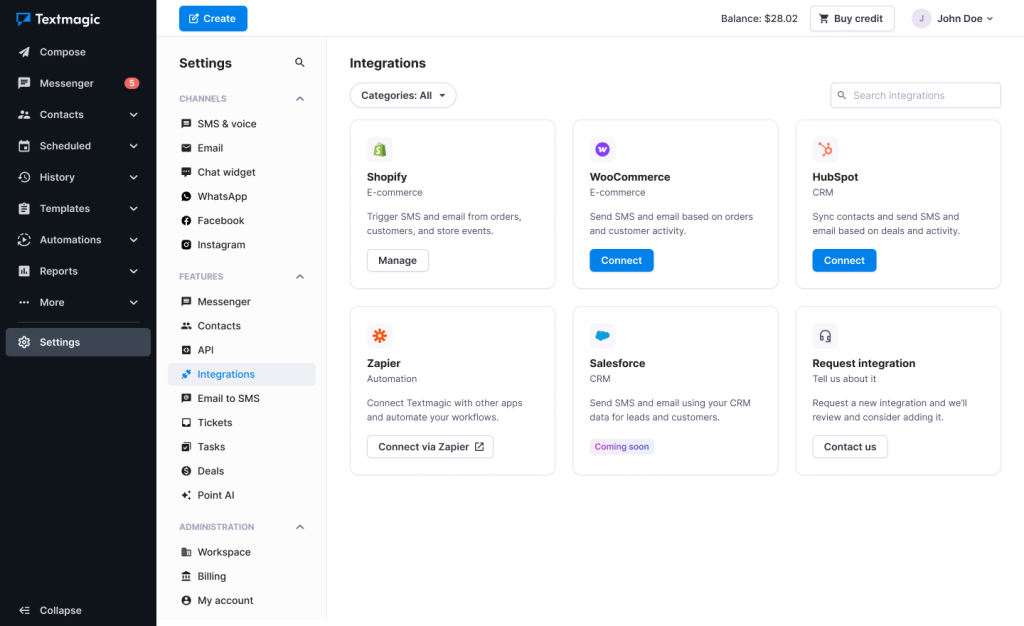Click the Point AI sparkle icon
This screenshot has height=626, width=1024.
coord(186,495)
